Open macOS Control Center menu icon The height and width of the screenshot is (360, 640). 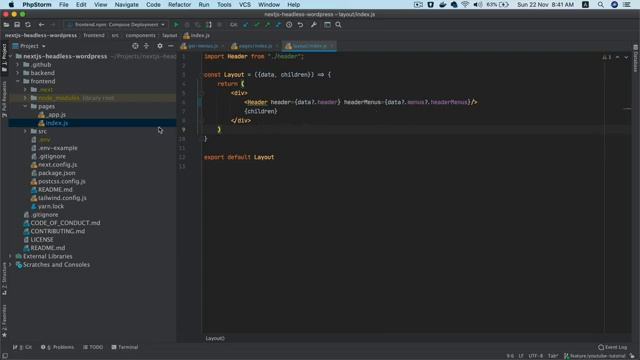tap(627, 5)
